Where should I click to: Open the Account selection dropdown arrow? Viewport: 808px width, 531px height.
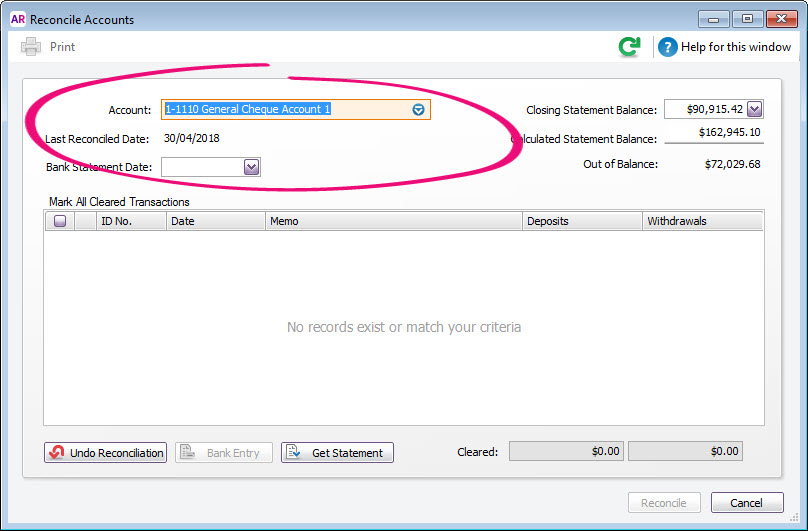(419, 110)
